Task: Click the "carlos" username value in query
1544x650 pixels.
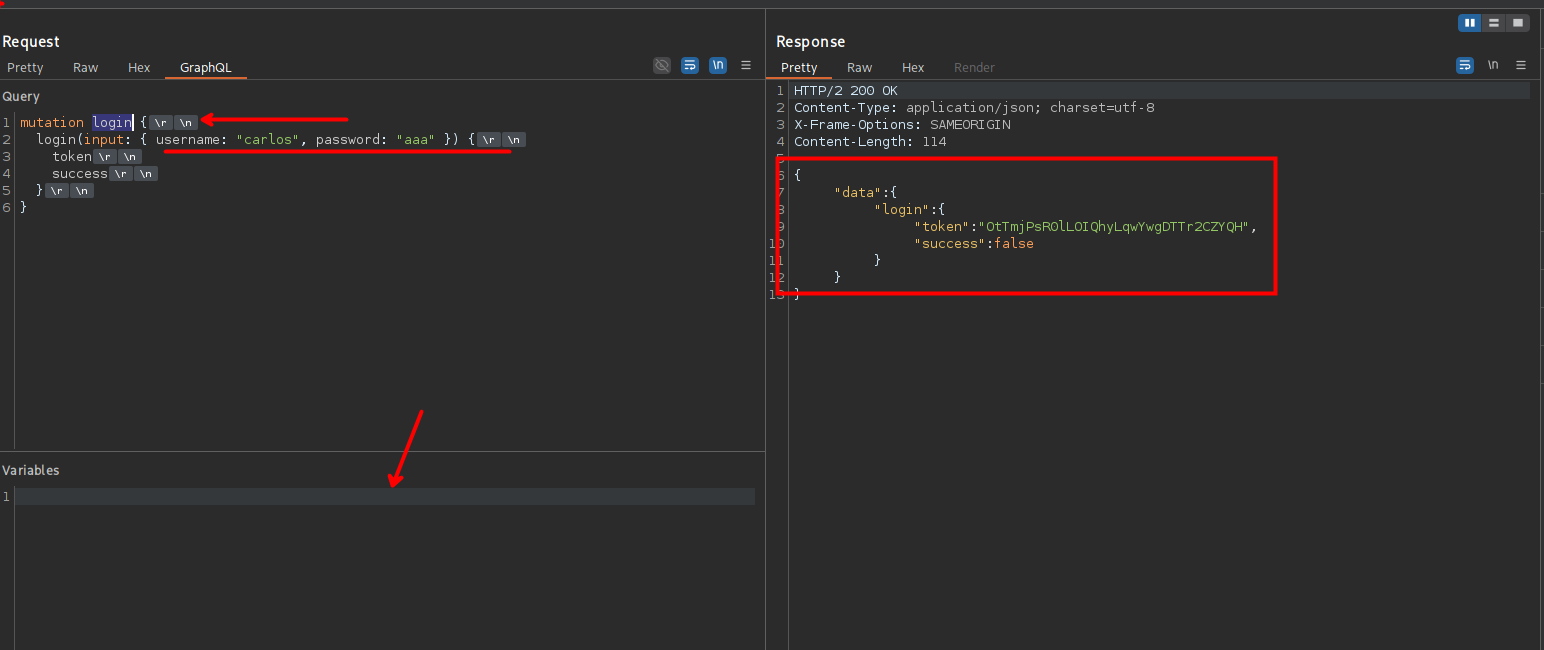Action: click(x=268, y=140)
